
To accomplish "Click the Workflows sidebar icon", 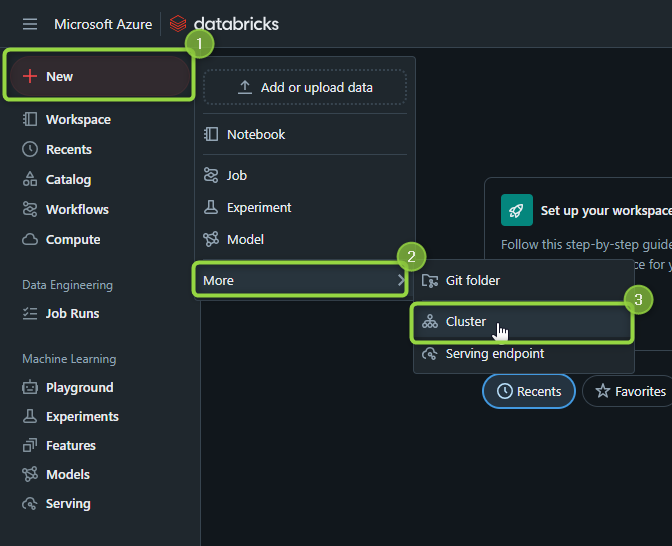I will (30, 209).
